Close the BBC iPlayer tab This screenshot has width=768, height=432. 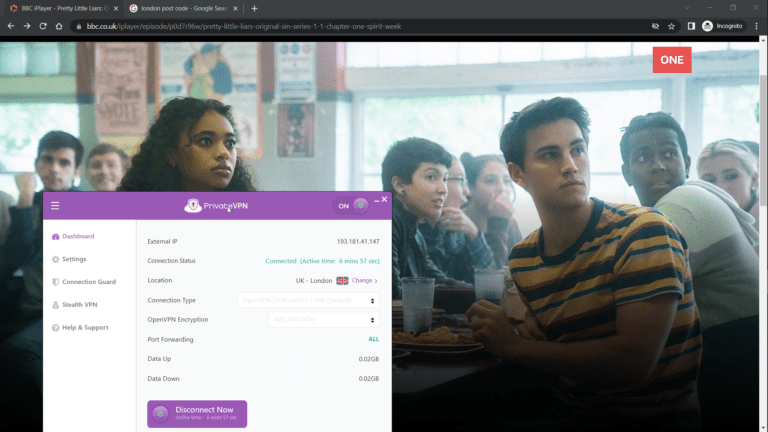(116, 8)
